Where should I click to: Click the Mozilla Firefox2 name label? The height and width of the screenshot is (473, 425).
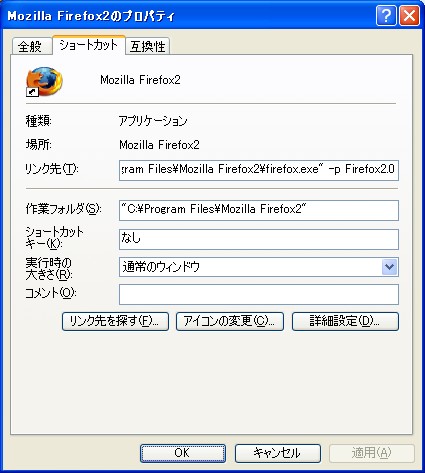(140, 80)
